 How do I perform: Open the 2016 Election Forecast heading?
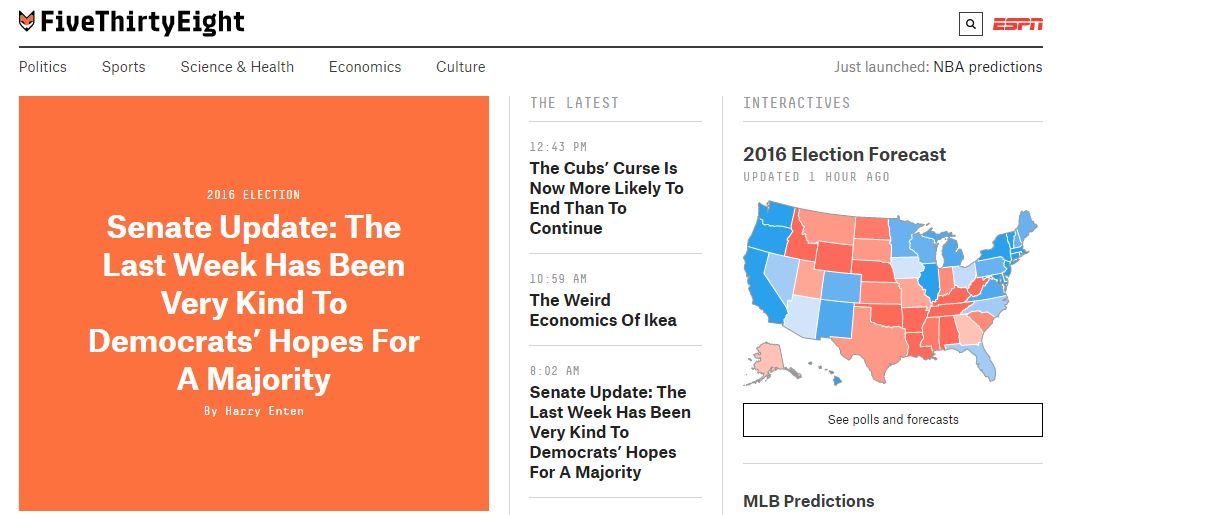coord(844,154)
